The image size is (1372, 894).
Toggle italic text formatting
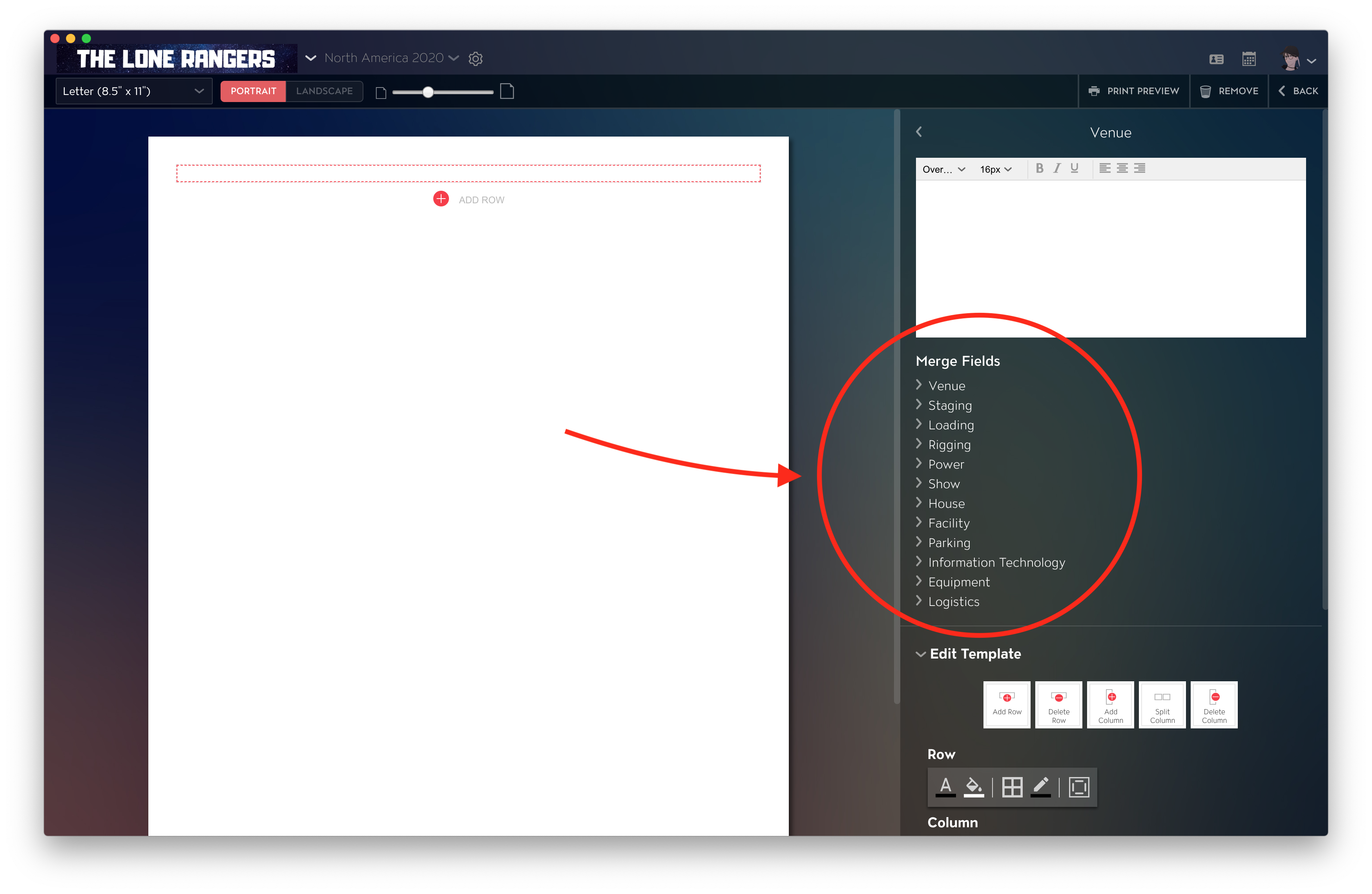1057,168
